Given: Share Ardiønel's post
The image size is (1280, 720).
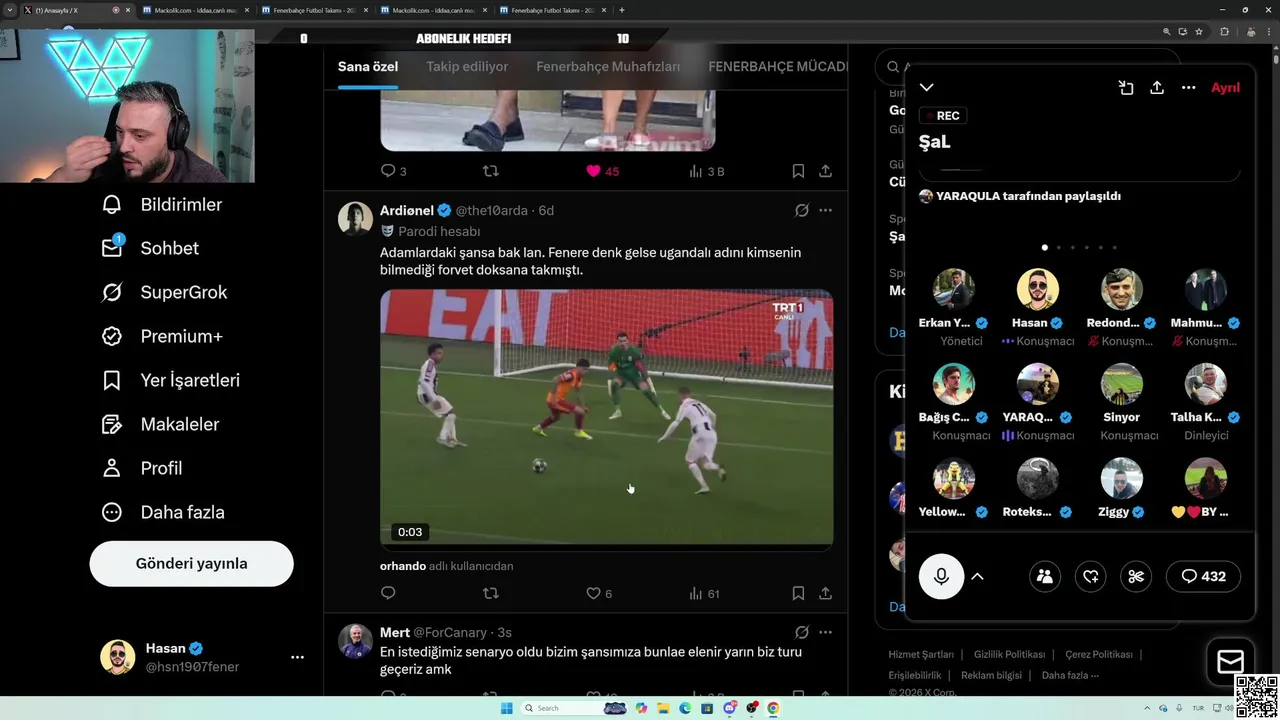Looking at the screenshot, I should pyautogui.click(x=825, y=593).
